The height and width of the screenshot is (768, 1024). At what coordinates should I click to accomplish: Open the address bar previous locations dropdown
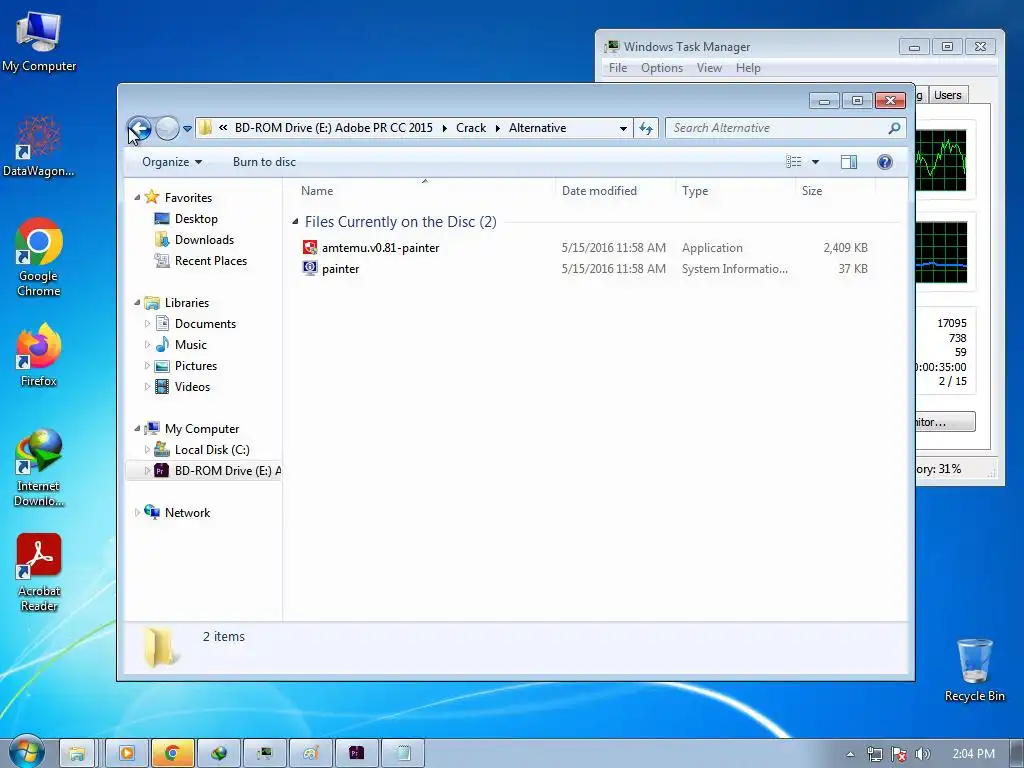[x=623, y=129]
